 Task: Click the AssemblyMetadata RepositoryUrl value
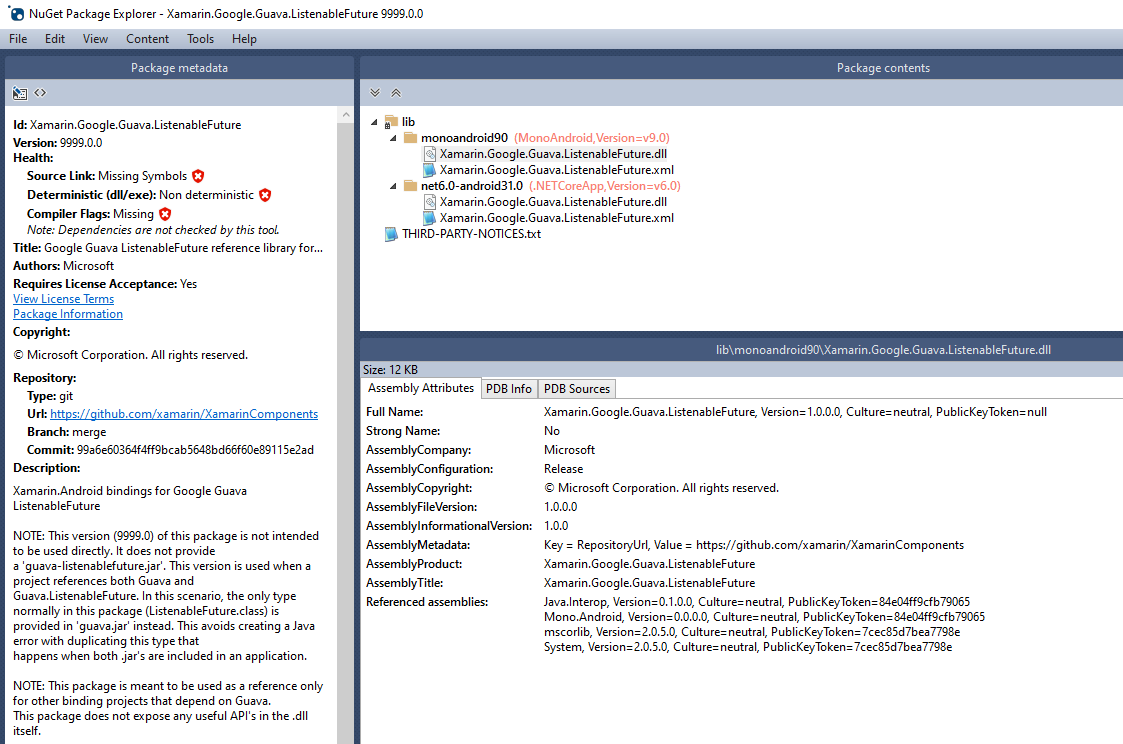[x=754, y=545]
